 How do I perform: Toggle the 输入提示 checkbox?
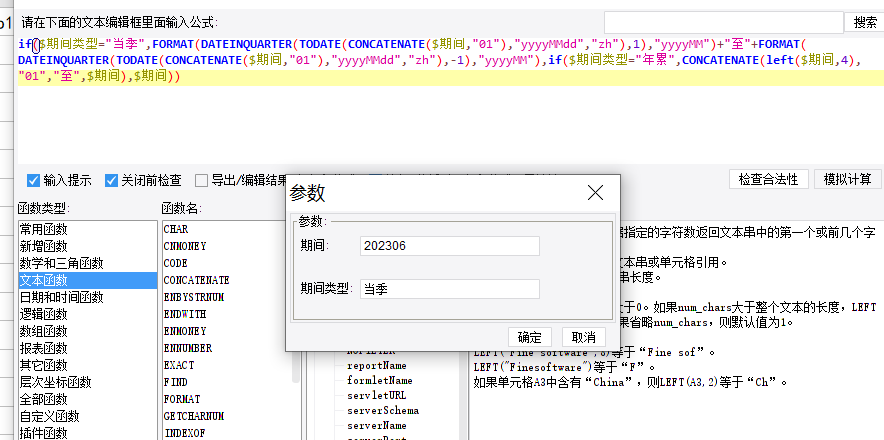34,181
